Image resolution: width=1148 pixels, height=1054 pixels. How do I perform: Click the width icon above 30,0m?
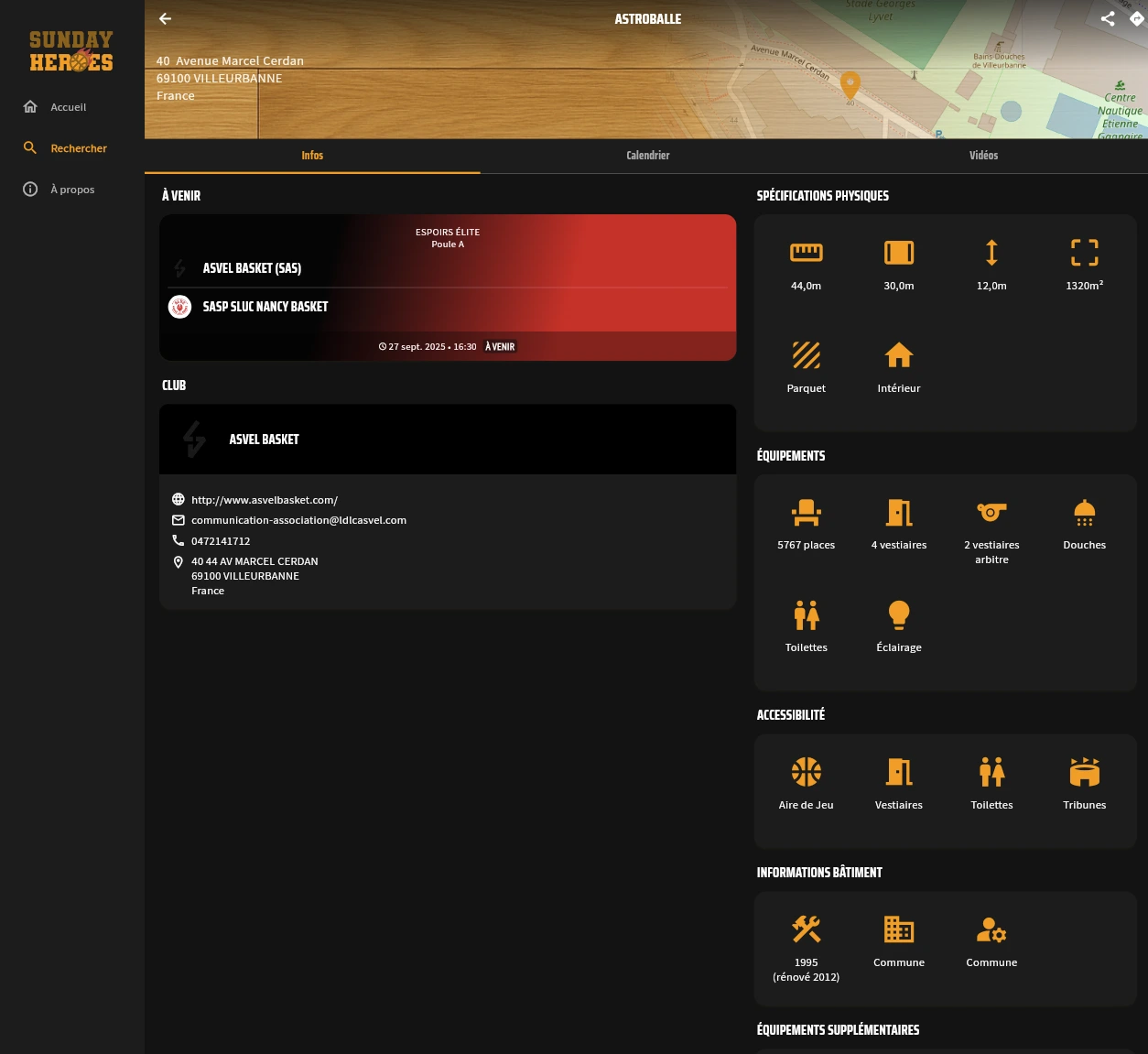899,253
